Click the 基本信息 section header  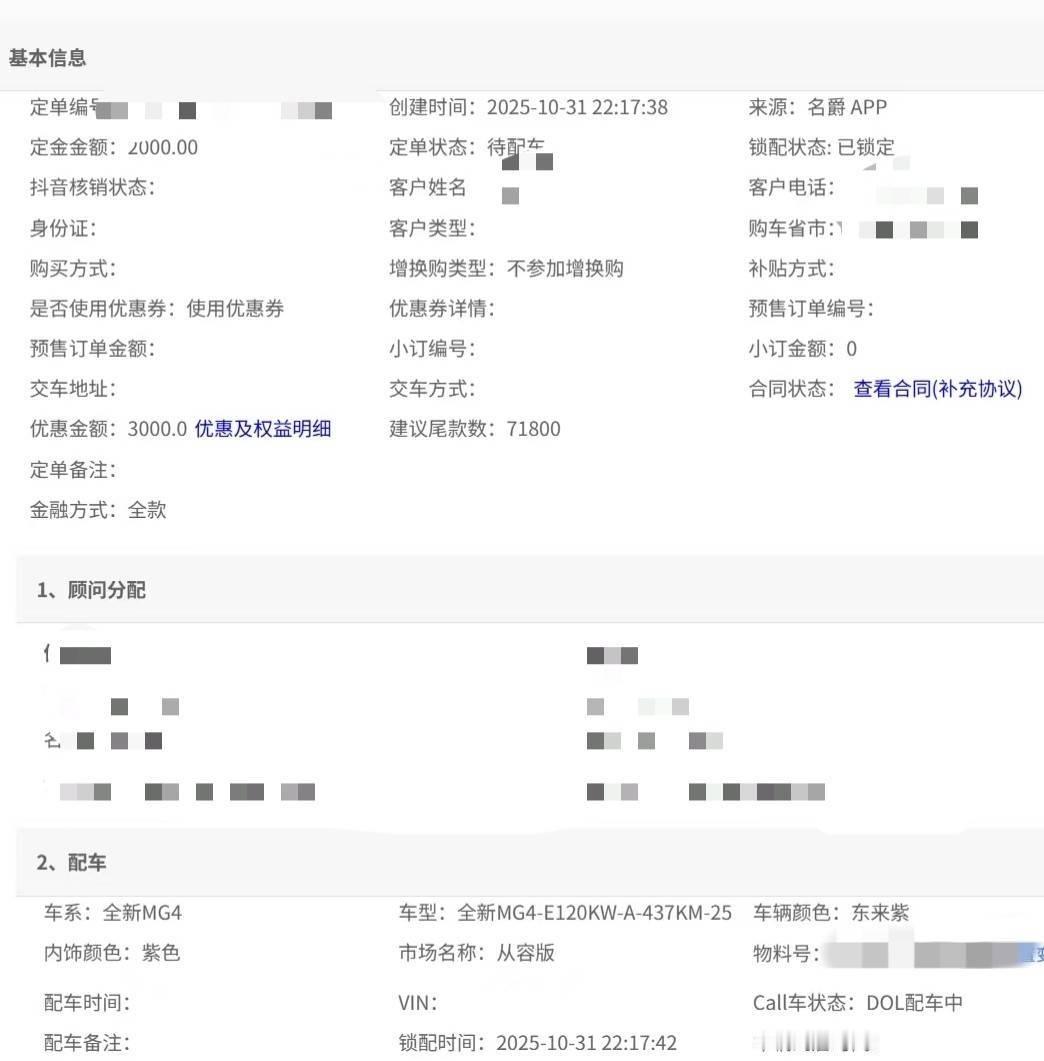pos(46,57)
